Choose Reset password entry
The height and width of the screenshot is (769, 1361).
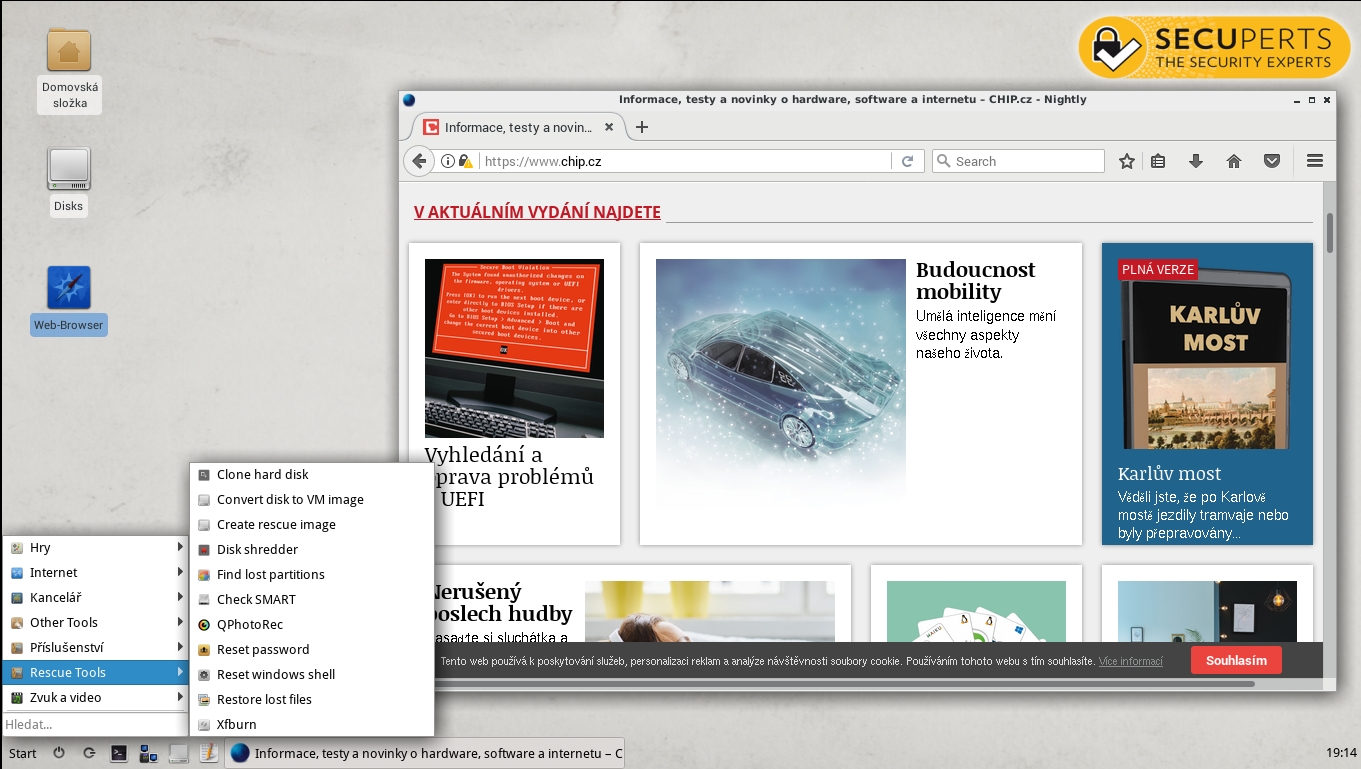(x=312, y=649)
